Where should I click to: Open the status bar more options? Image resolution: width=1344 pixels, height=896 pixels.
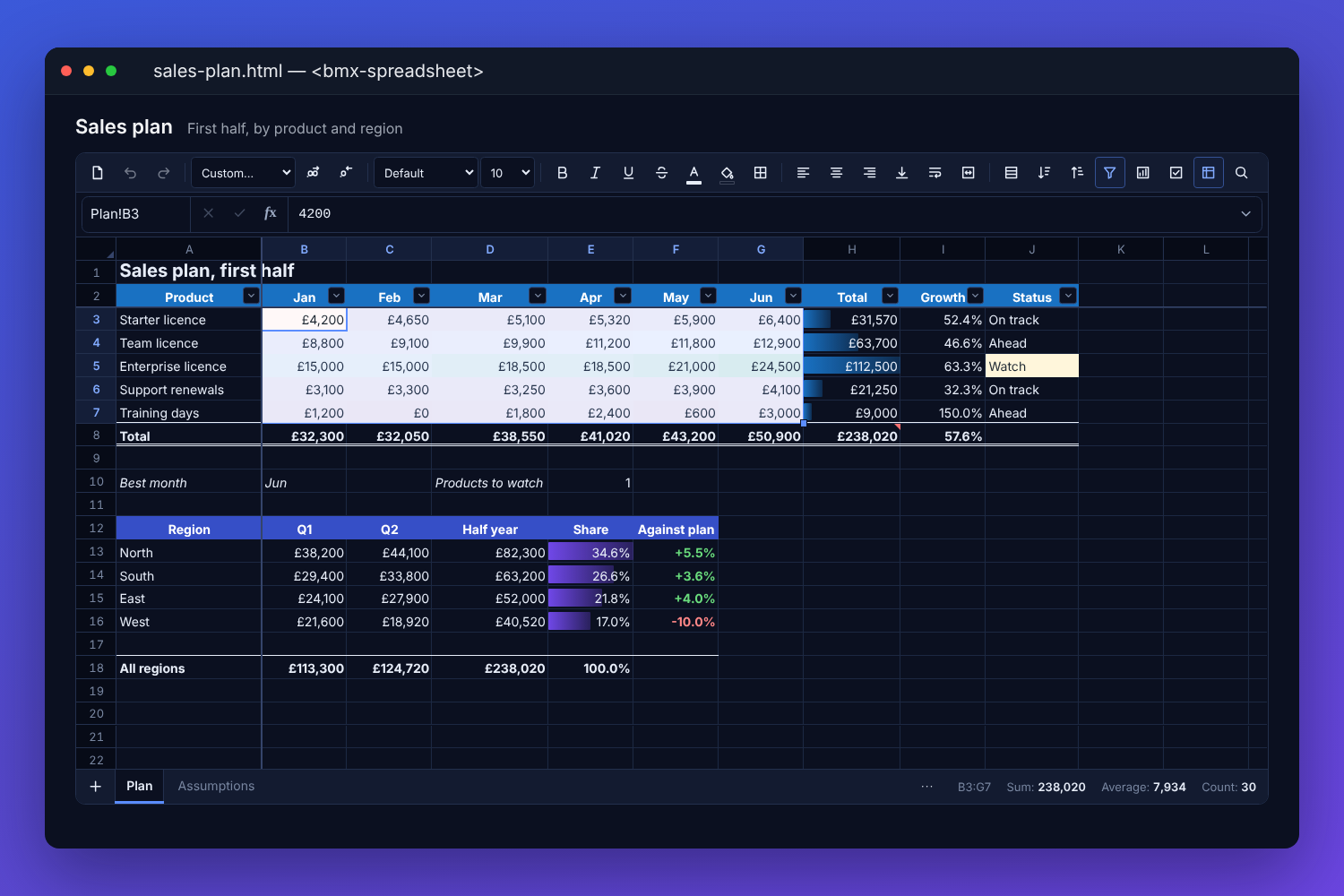[x=927, y=787]
